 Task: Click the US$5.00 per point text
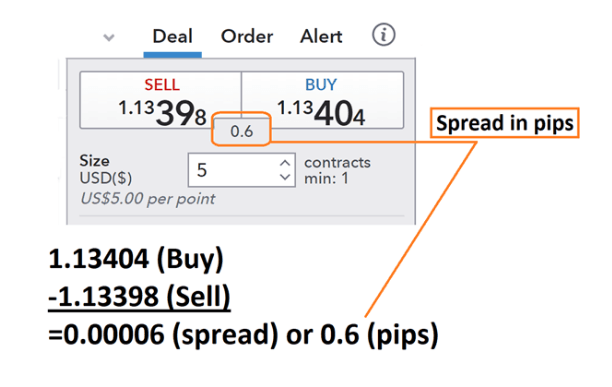(x=148, y=199)
